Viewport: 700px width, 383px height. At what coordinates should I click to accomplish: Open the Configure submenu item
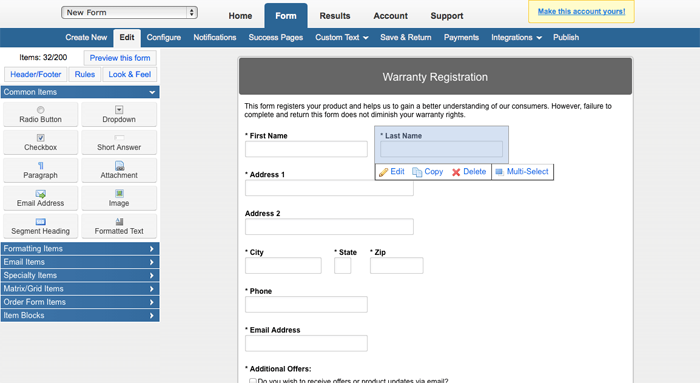click(x=164, y=37)
